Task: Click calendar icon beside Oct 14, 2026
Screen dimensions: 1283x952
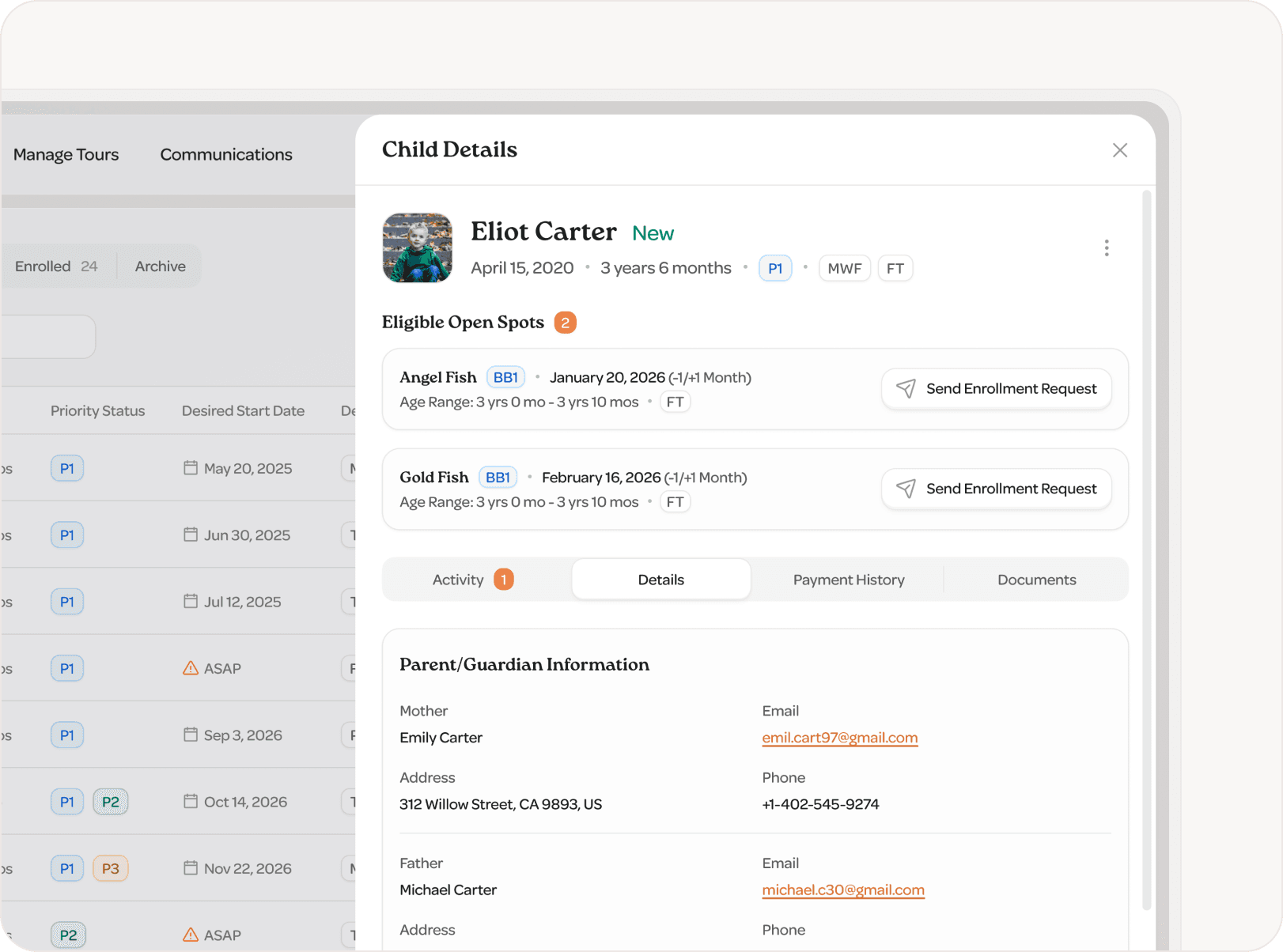Action: tap(191, 801)
